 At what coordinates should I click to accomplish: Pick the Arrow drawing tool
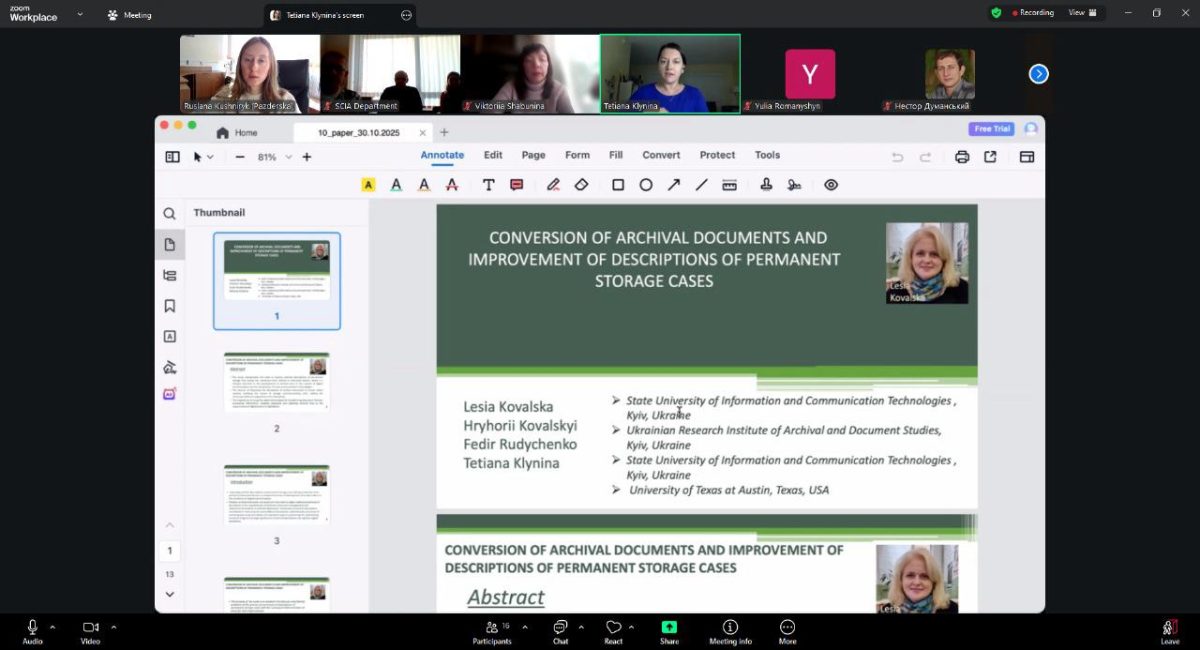pyautogui.click(x=674, y=185)
